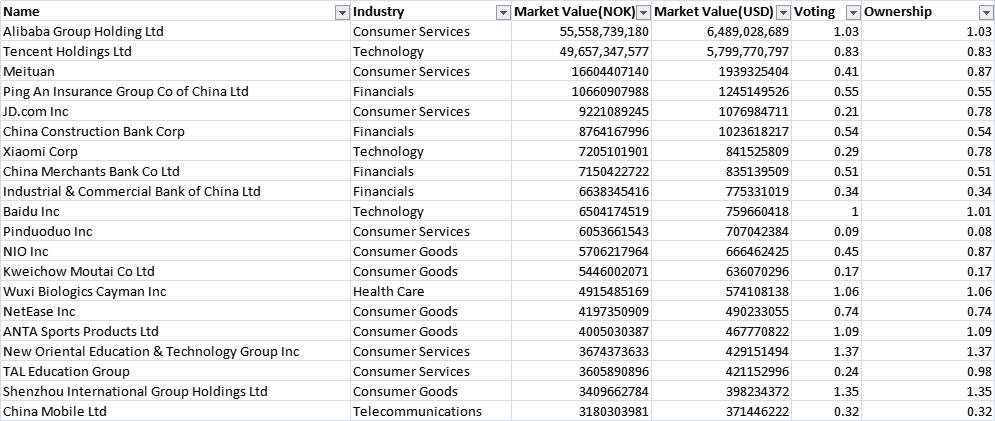Select the TAL Education Group cell

click(66, 372)
